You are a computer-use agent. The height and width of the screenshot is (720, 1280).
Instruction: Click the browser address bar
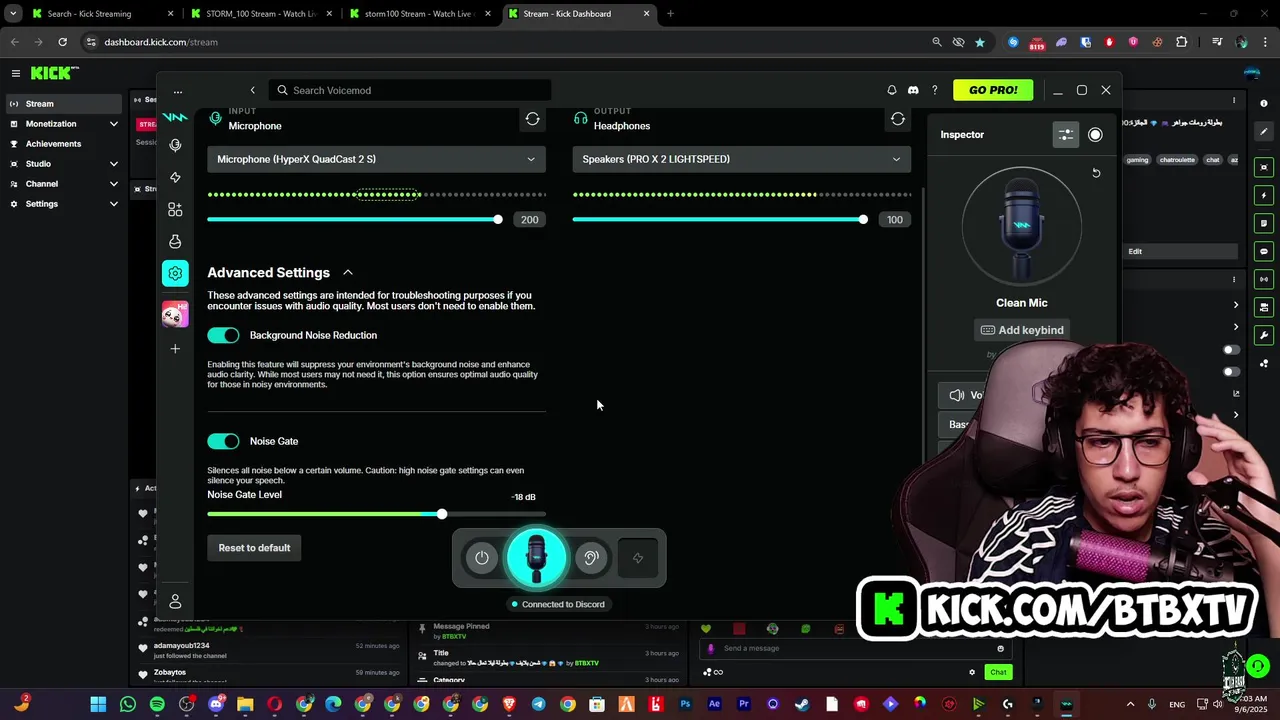tap(500, 42)
